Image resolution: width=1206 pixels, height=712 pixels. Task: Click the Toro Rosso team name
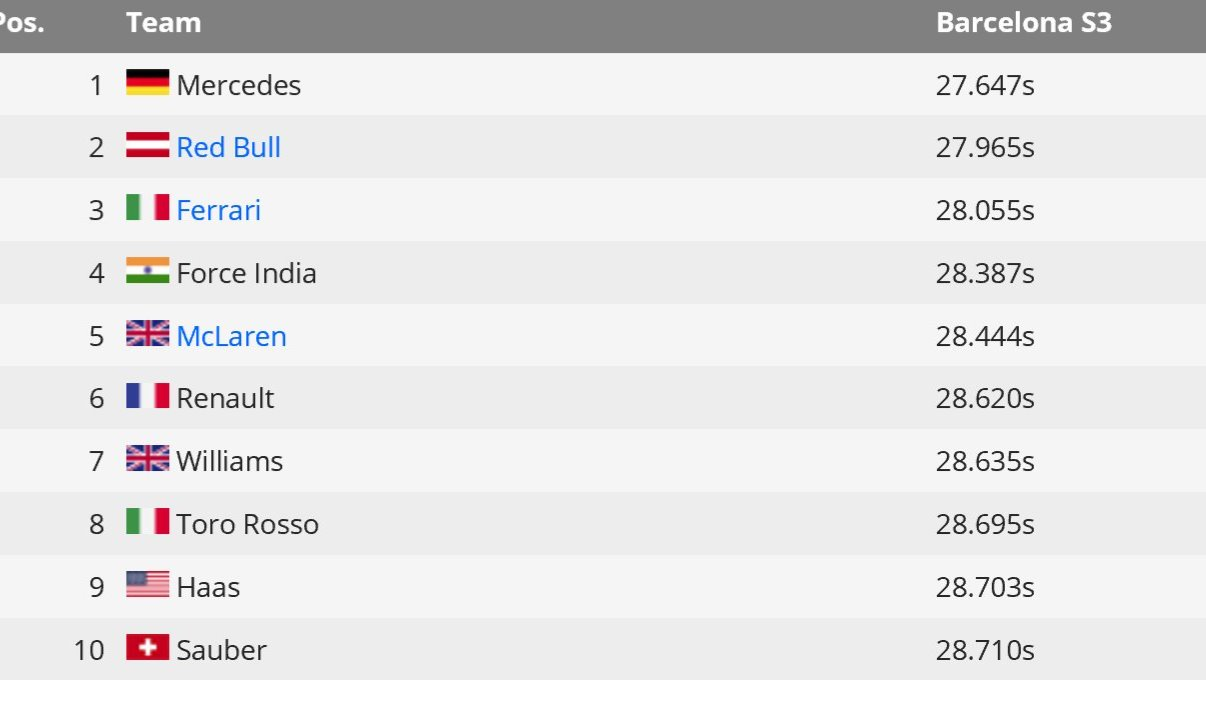point(247,524)
